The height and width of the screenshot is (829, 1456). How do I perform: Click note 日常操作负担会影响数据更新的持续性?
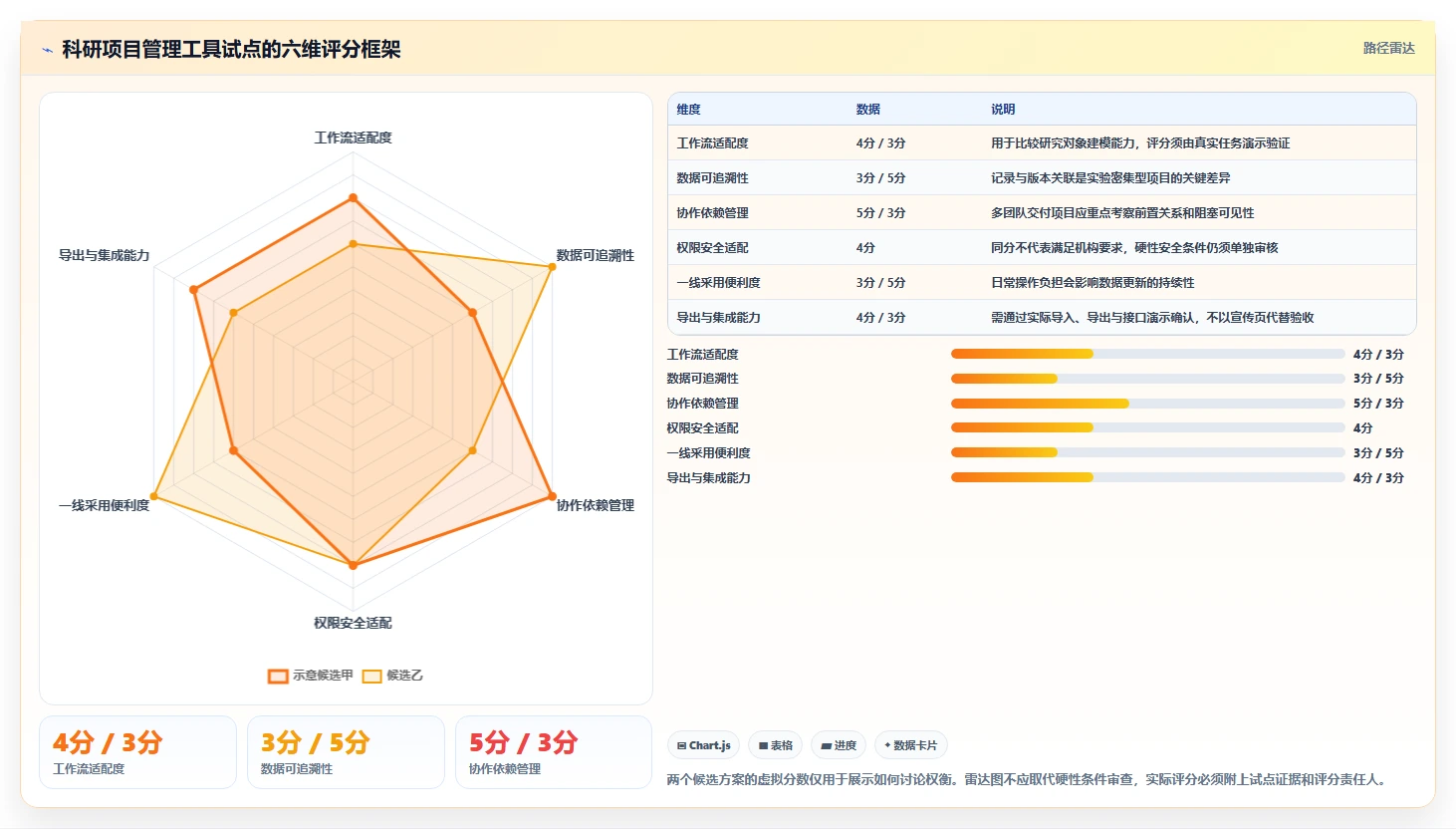pos(1092,283)
